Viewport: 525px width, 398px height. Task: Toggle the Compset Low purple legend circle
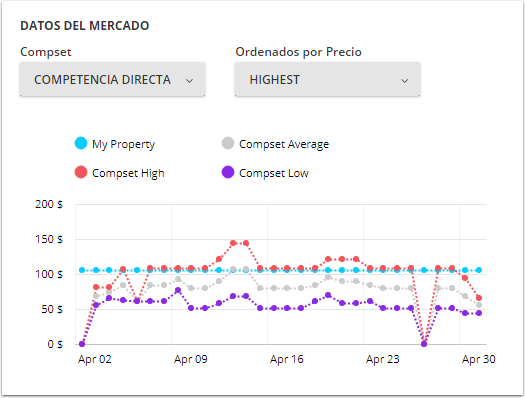click(x=228, y=172)
